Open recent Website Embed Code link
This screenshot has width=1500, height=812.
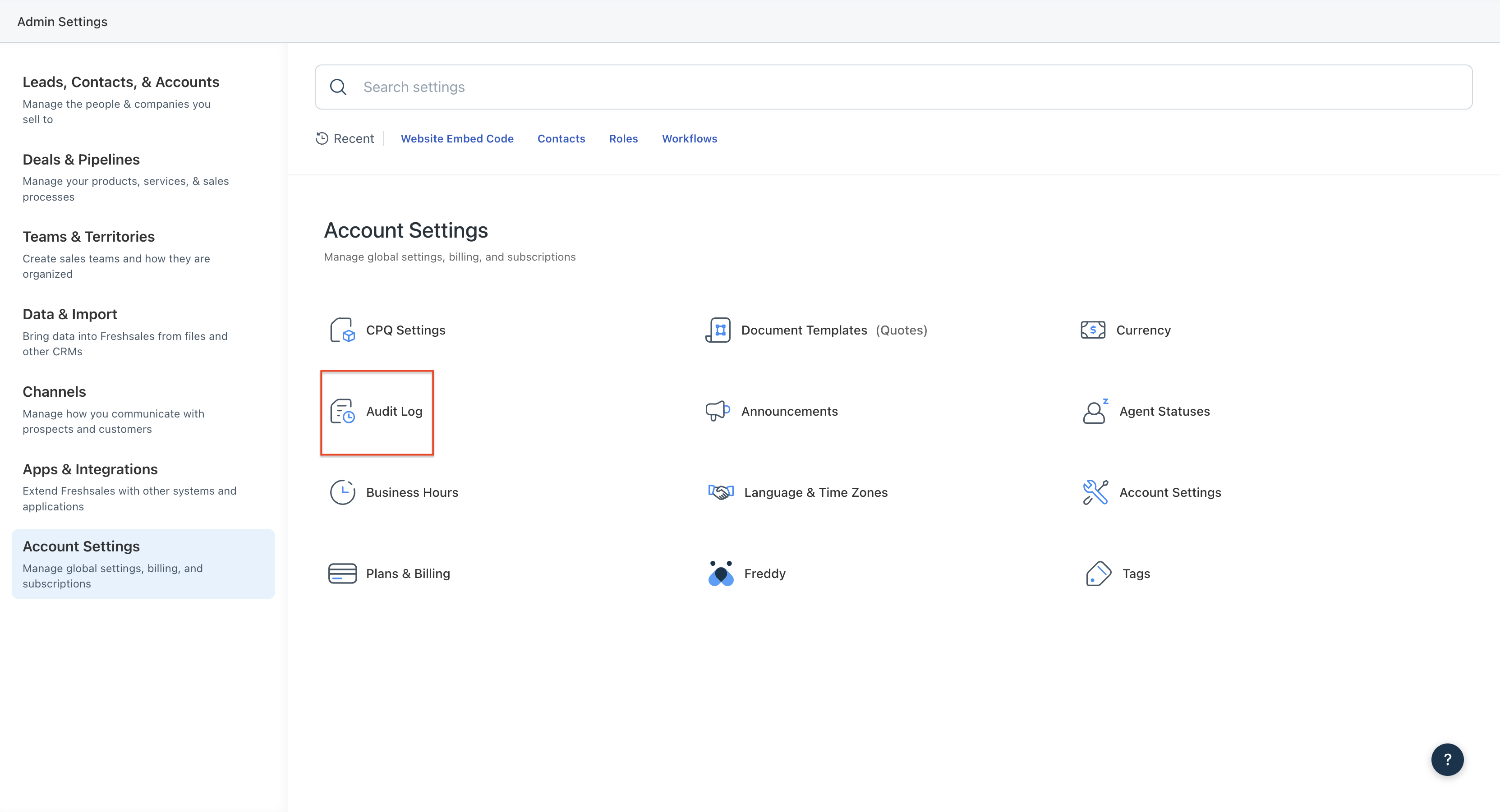tap(456, 138)
